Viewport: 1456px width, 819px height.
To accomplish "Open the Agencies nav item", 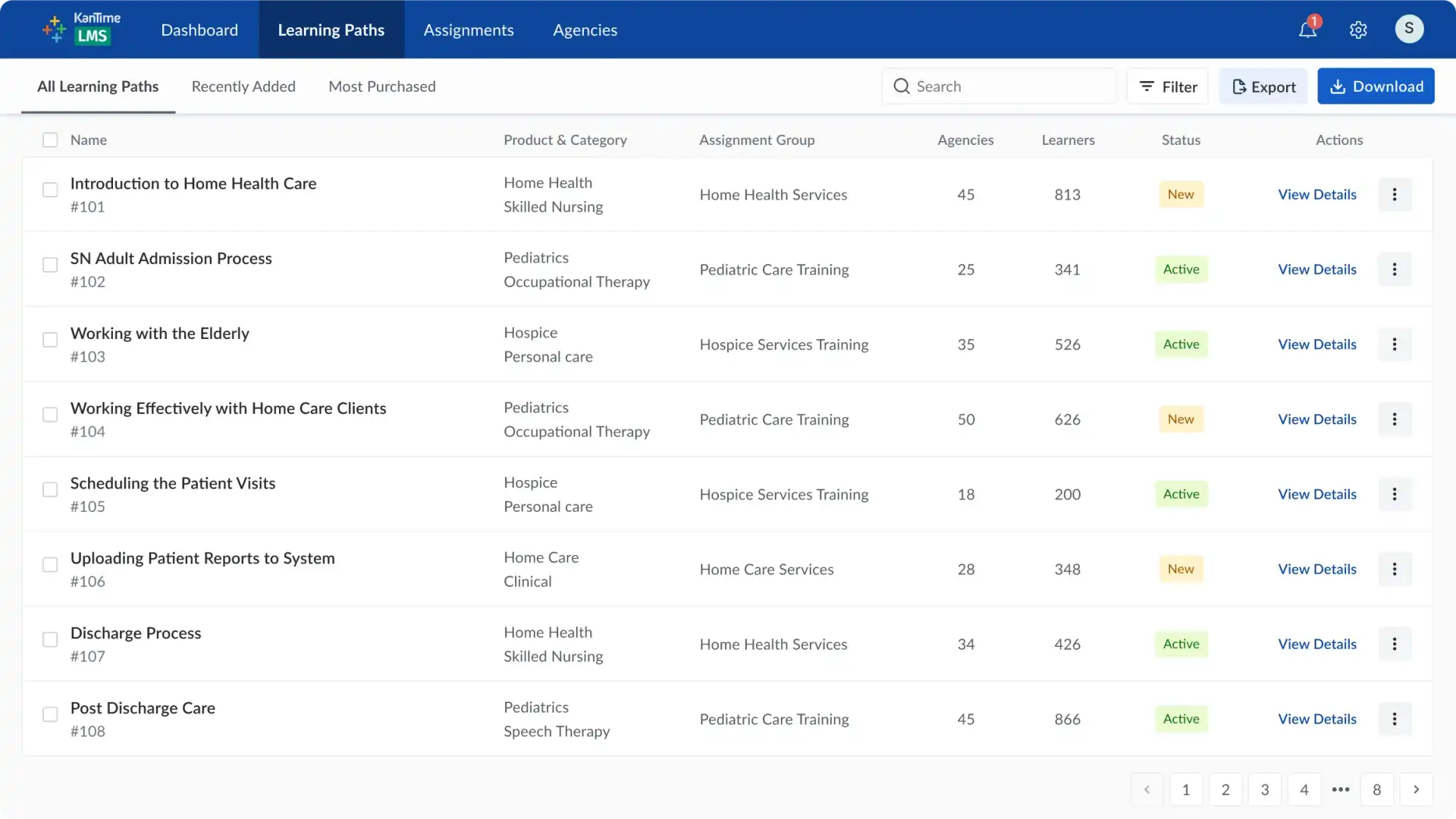I will [x=585, y=30].
